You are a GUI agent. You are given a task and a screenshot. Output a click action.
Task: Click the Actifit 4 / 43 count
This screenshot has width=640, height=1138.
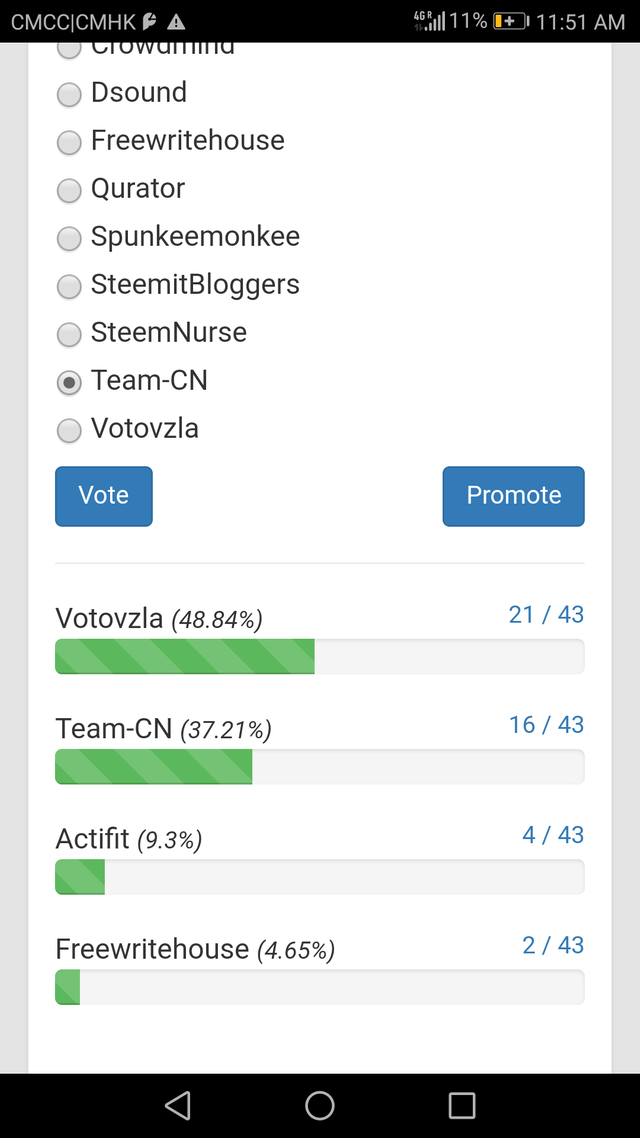553,835
